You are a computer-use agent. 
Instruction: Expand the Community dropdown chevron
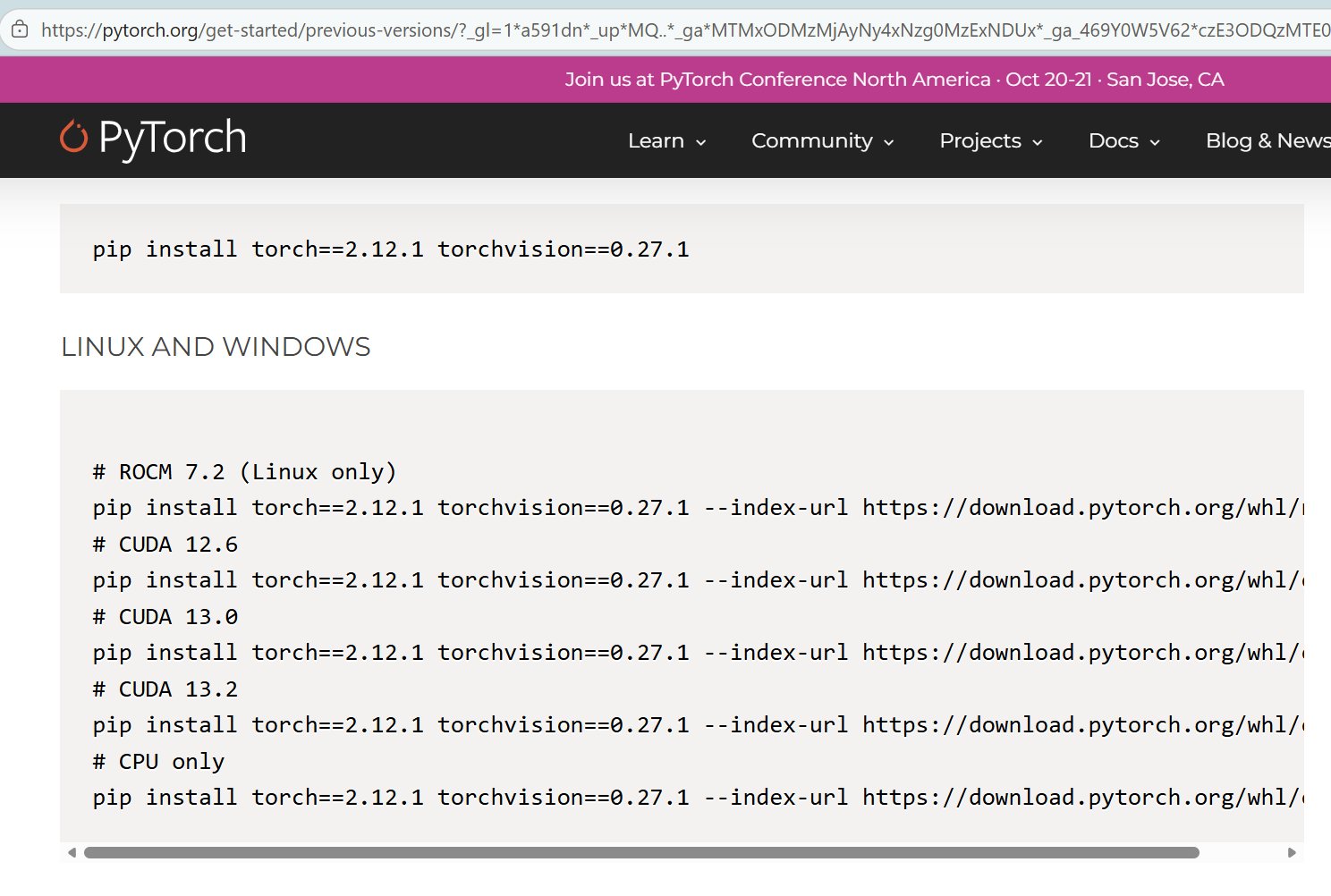point(889,142)
